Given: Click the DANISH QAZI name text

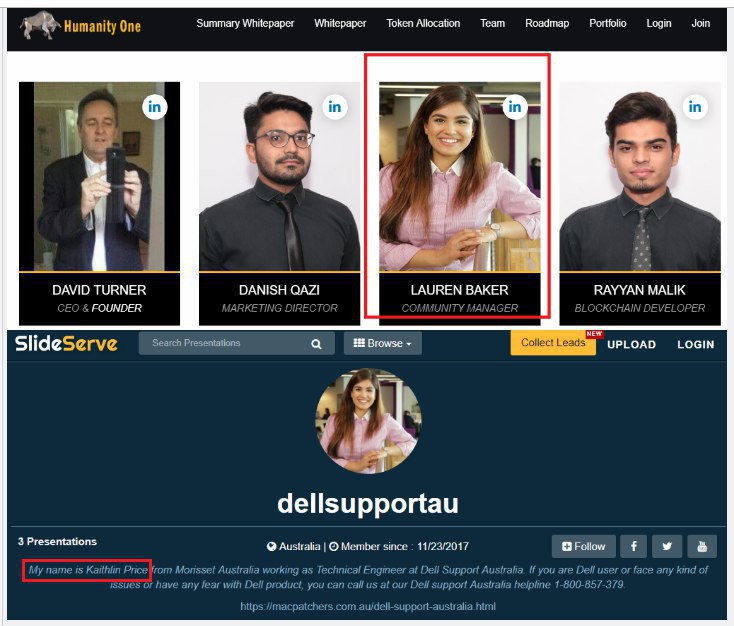Looking at the screenshot, I should pyautogui.click(x=279, y=290).
